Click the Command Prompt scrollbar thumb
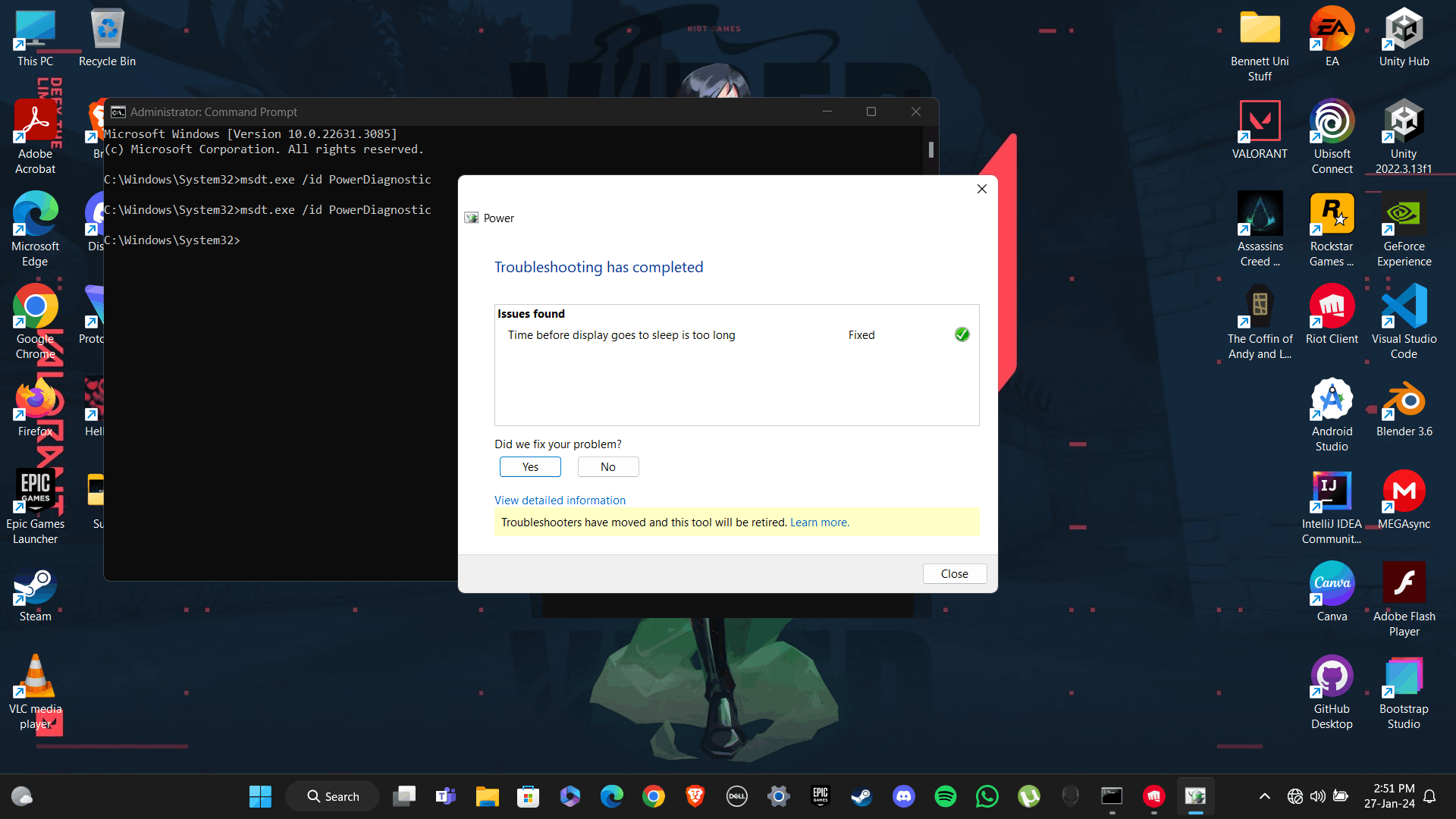Screen dimensions: 1456x819 click(x=930, y=149)
